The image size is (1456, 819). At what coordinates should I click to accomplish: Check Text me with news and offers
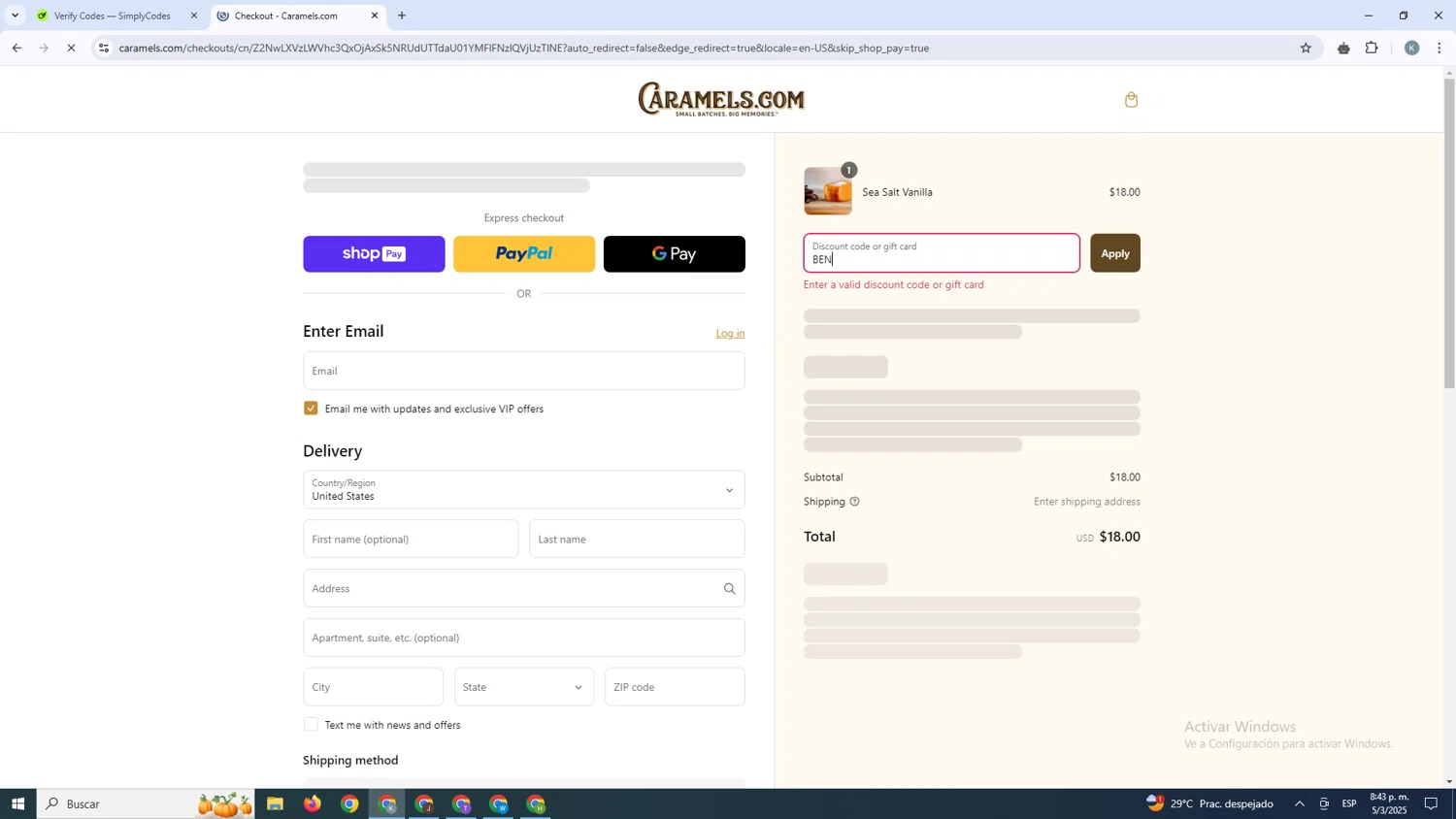click(x=311, y=725)
